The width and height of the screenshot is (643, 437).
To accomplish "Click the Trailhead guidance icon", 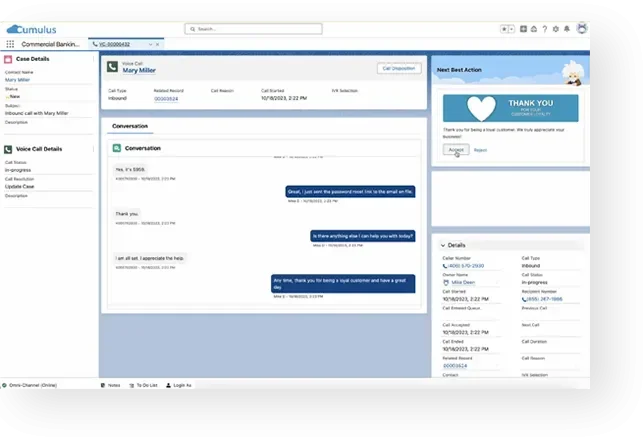I will [536, 29].
